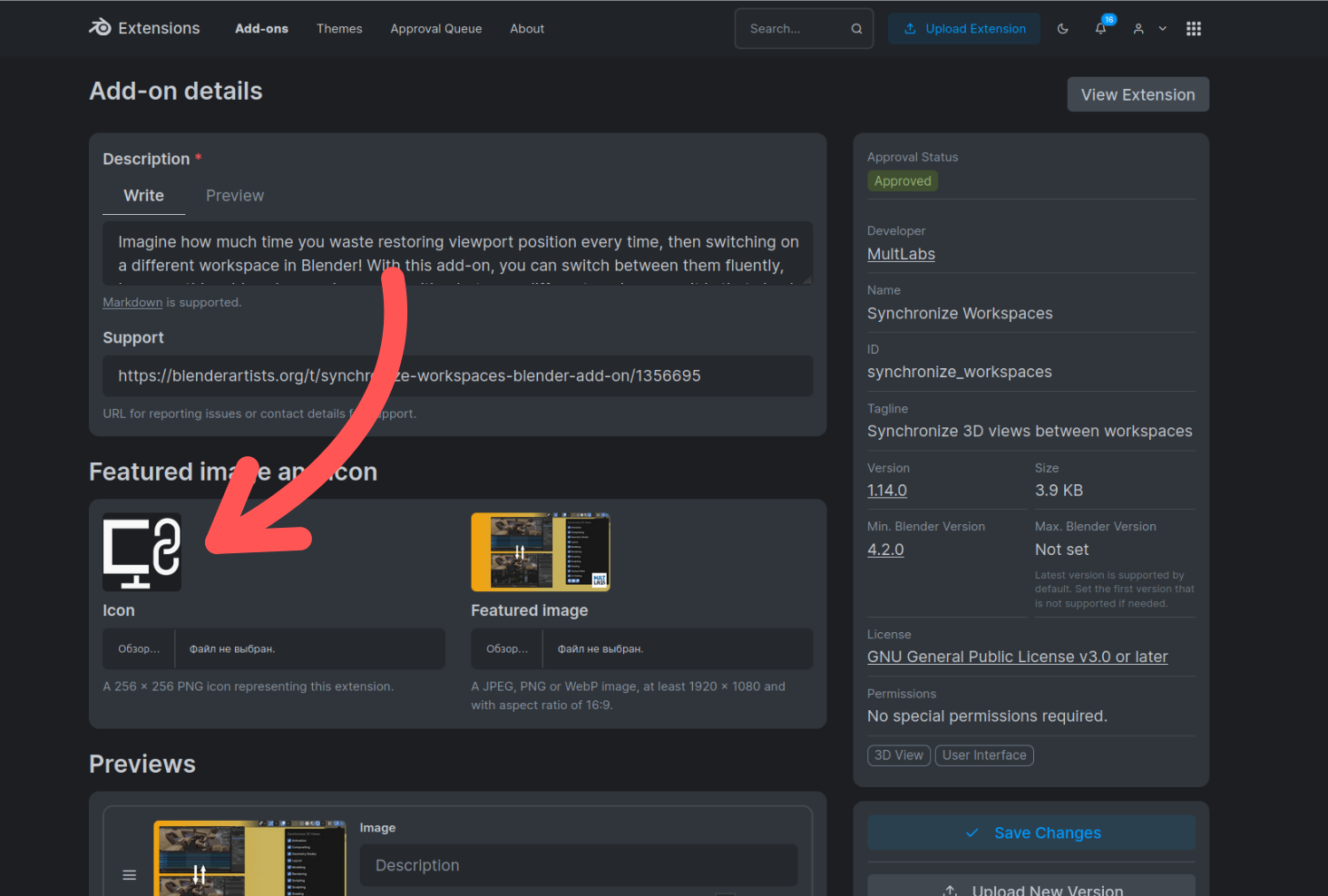Click the Upload Extension button

(x=964, y=29)
